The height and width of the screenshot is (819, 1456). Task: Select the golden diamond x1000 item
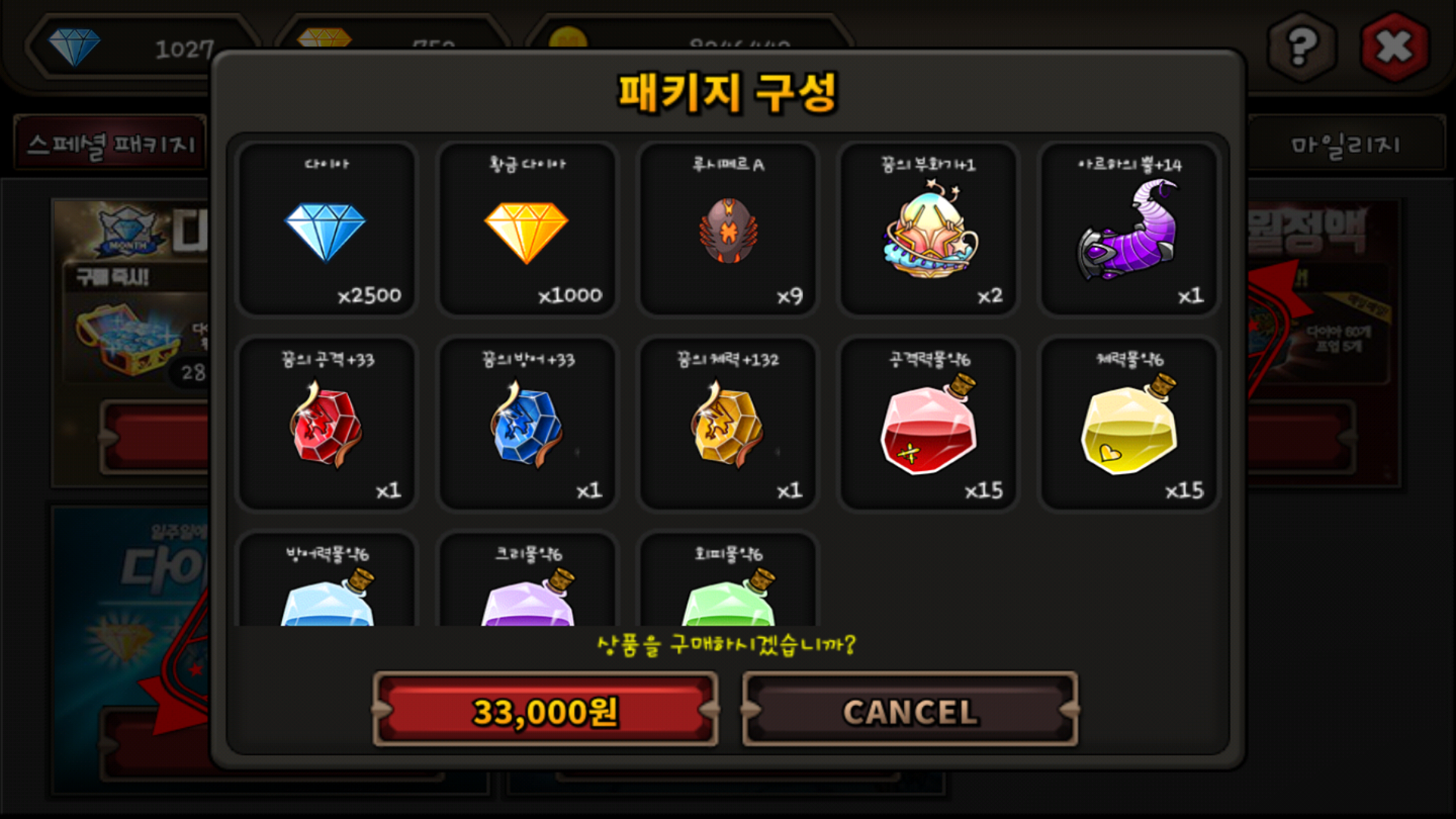(527, 228)
